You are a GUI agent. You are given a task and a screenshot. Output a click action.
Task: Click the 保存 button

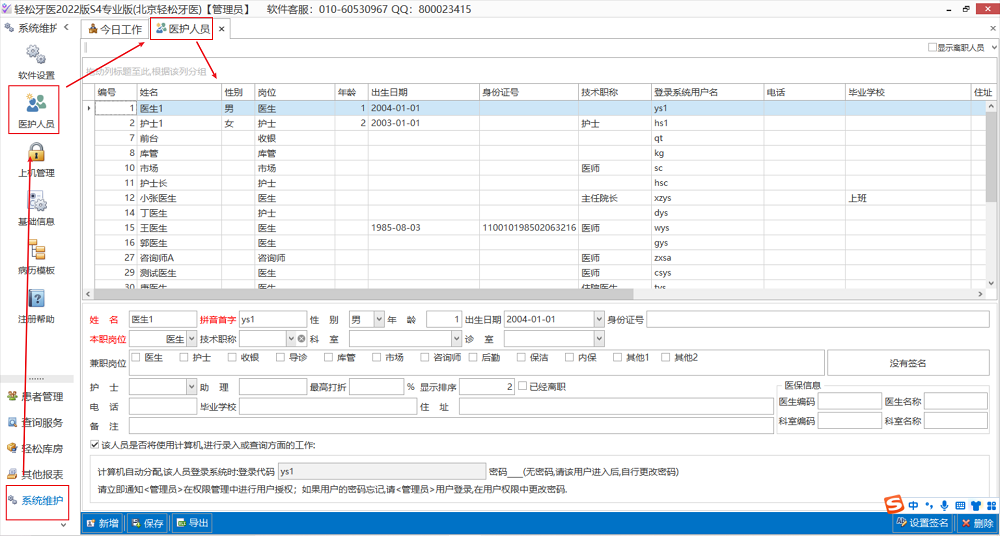point(148,523)
